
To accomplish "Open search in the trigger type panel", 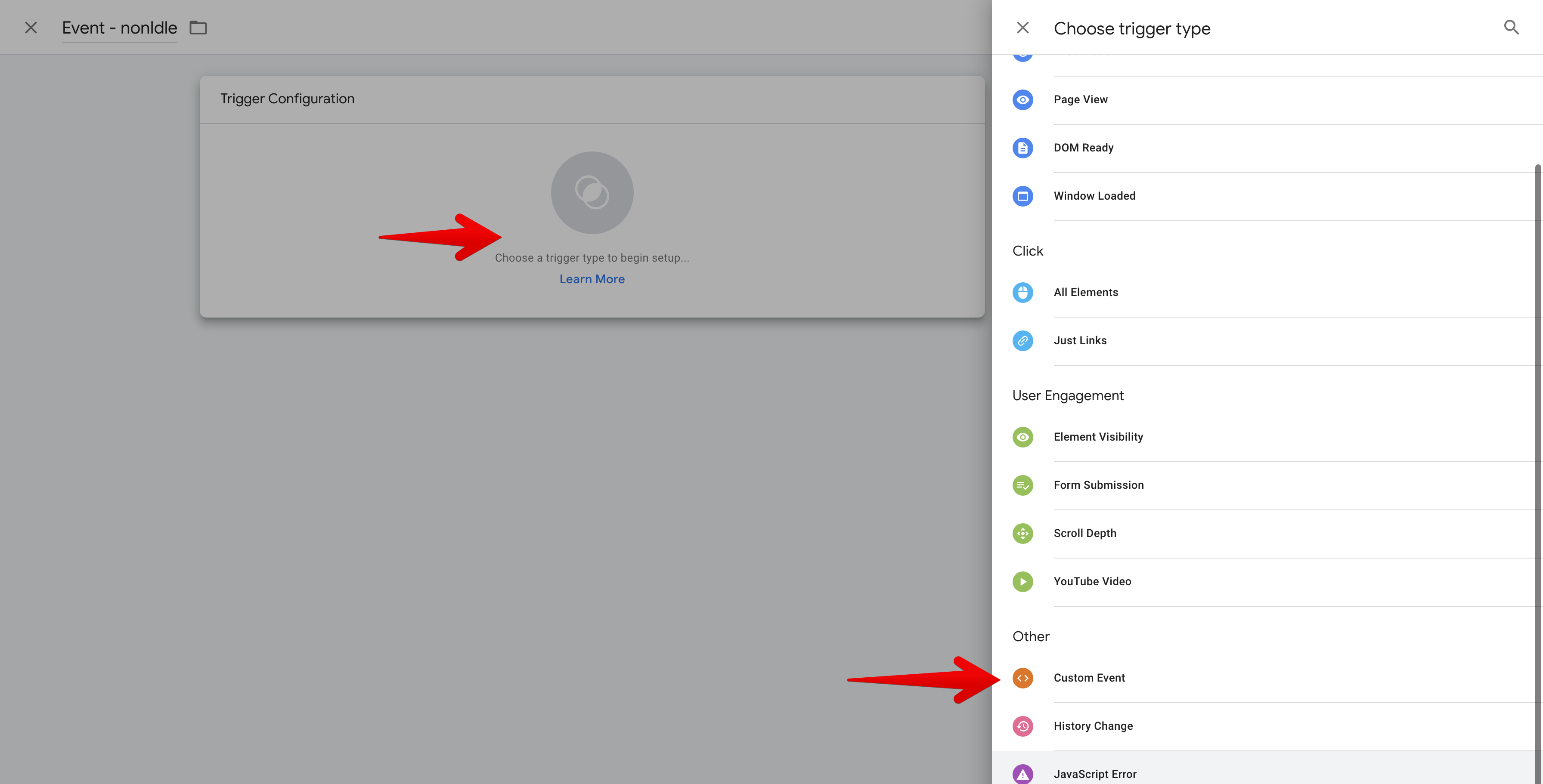I will (x=1511, y=28).
